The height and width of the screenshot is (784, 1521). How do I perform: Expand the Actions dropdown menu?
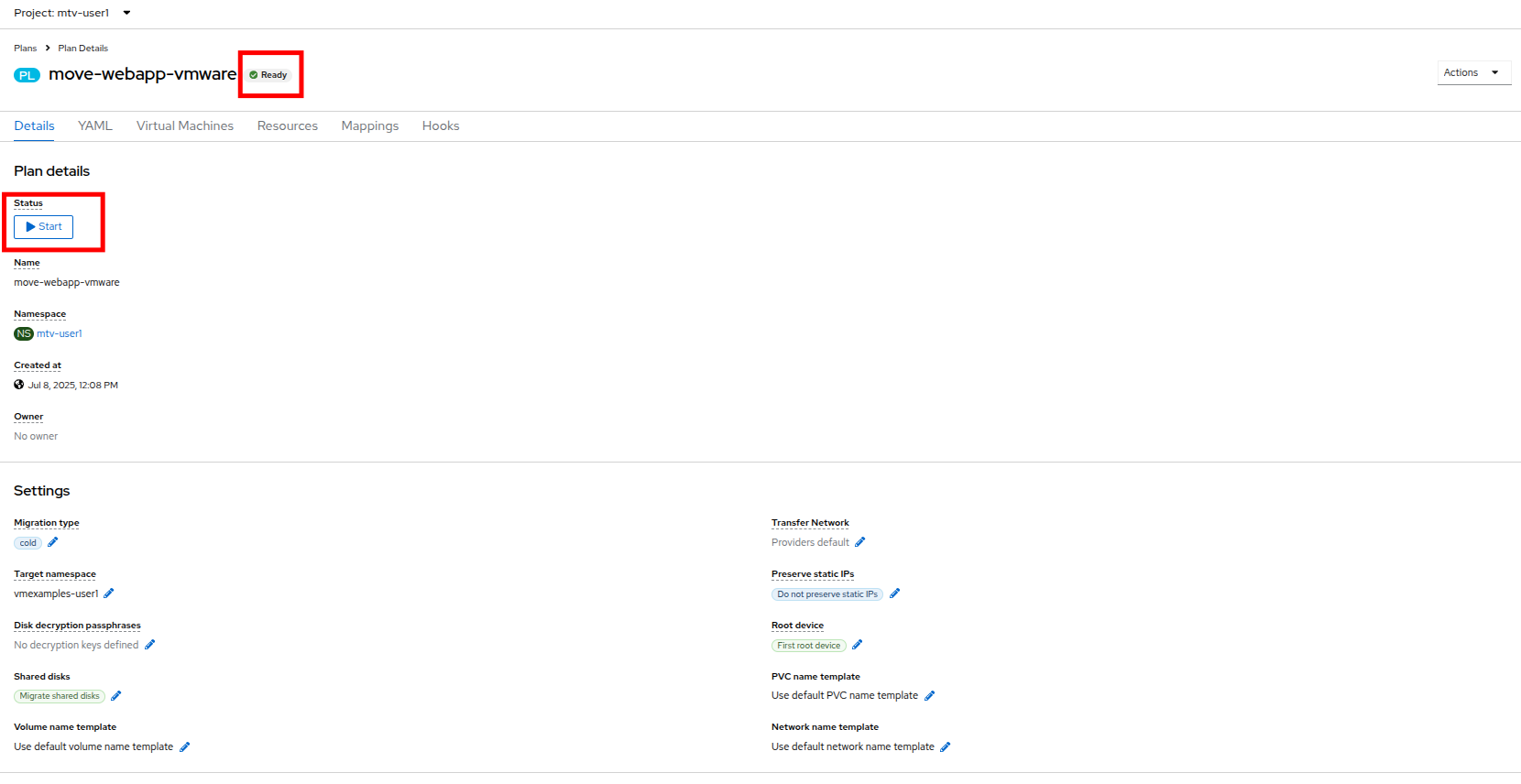click(1472, 72)
